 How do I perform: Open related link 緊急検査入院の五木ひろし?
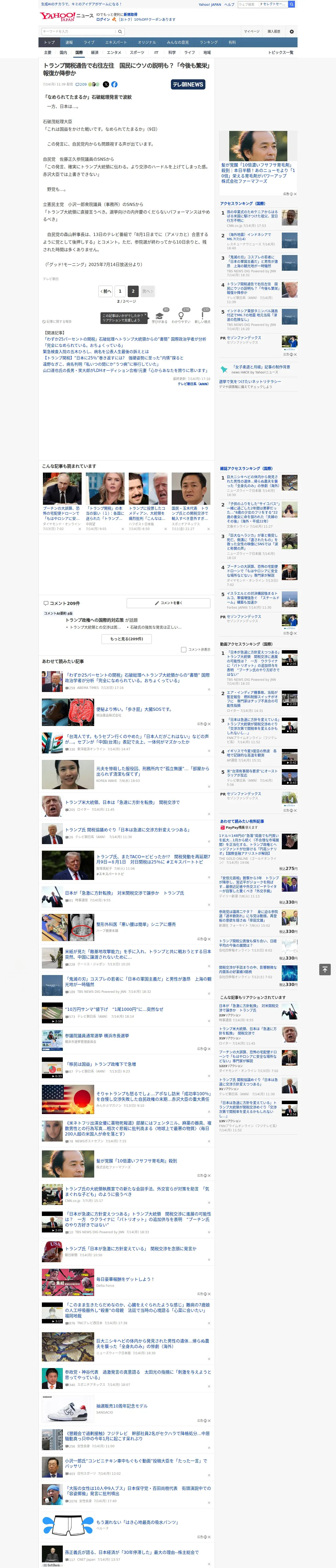(x=96, y=352)
